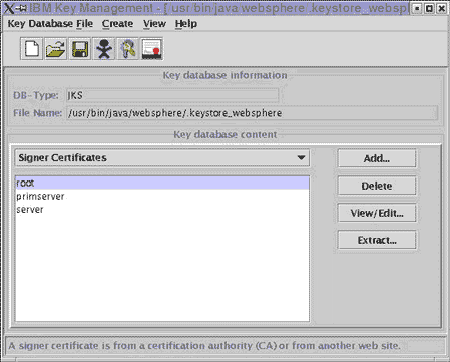Open the Signer Certificates combo box
The height and width of the screenshot is (362, 450).
point(162,158)
